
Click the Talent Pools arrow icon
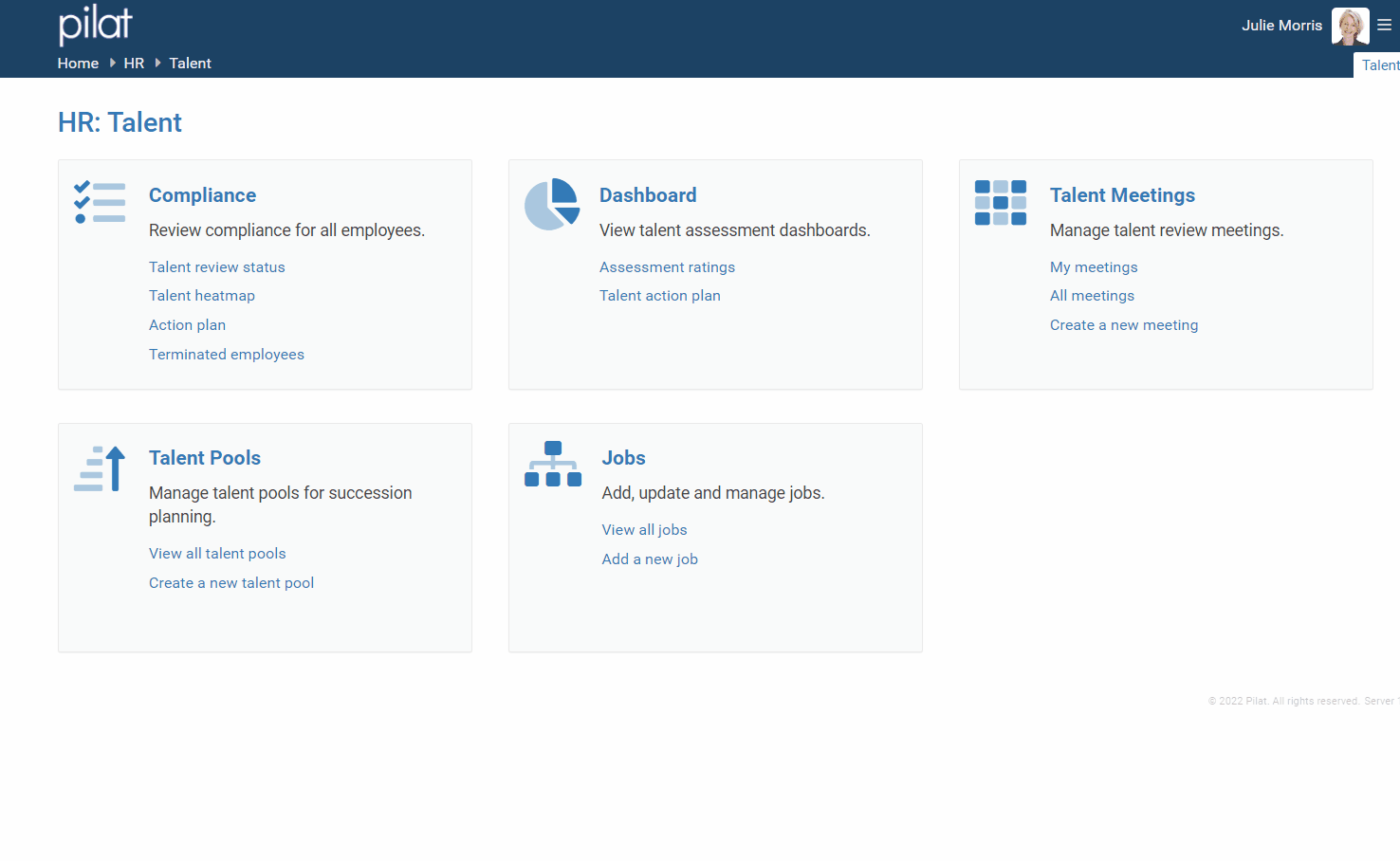(100, 468)
